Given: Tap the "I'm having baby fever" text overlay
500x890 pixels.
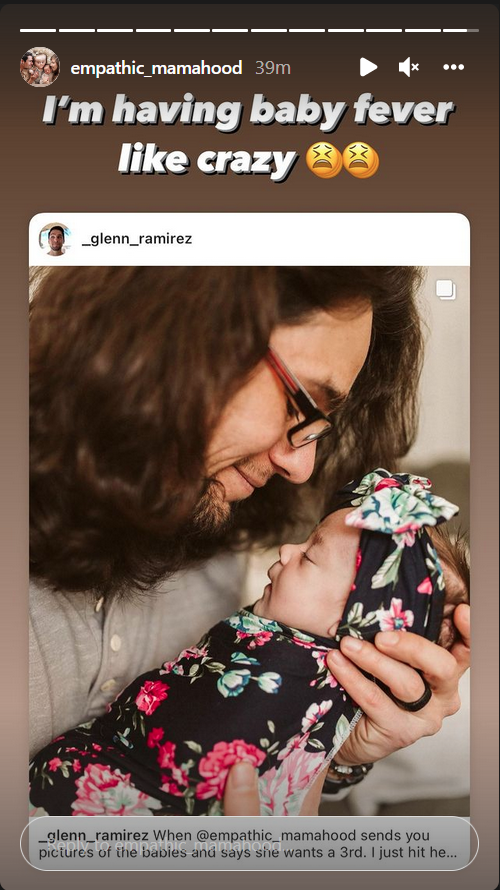Looking at the screenshot, I should (x=249, y=136).
